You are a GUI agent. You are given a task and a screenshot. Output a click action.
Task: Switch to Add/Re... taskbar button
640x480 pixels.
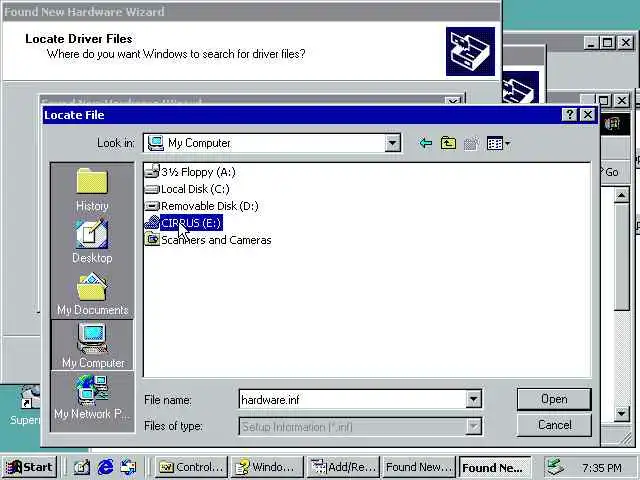344,467
